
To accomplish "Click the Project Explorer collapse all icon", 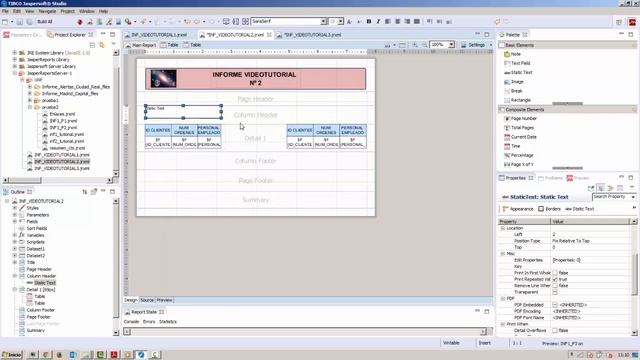I will (92, 45).
